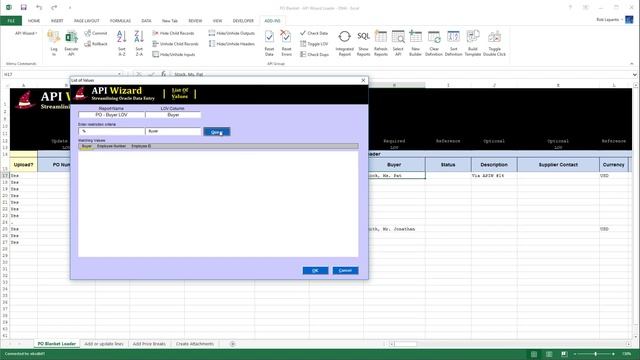Click Cancel in List of Values dialog

345,271
